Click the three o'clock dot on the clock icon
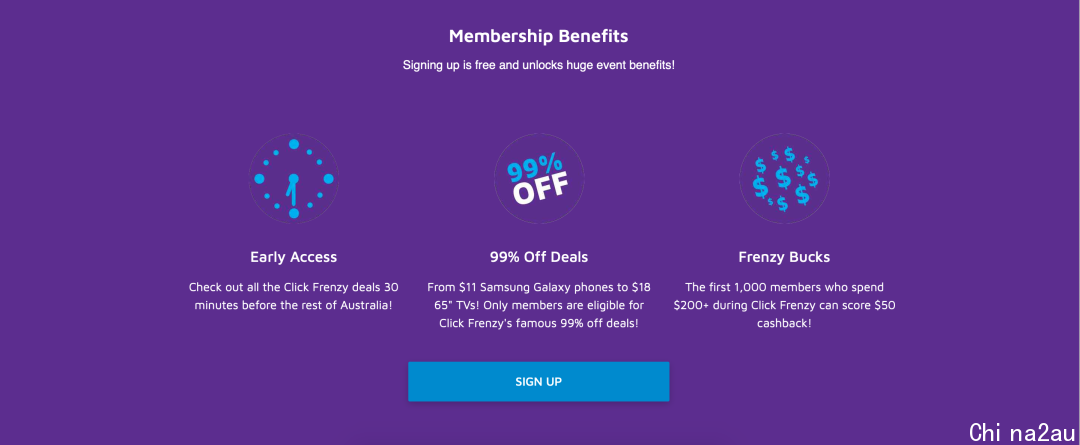 tap(329, 178)
